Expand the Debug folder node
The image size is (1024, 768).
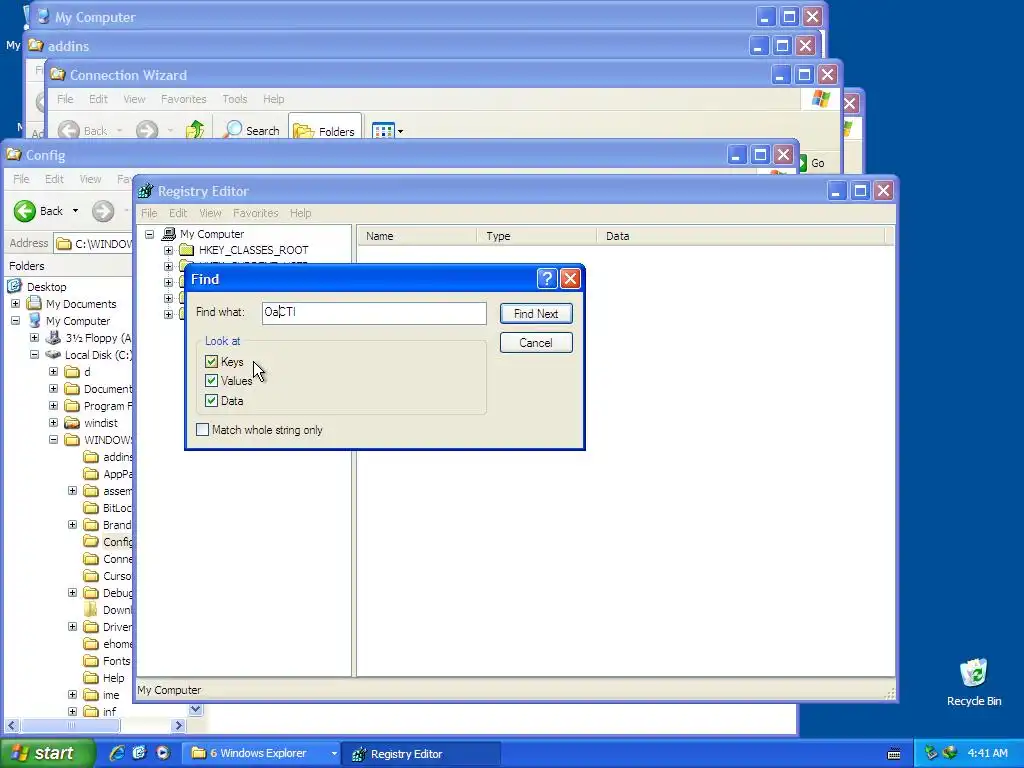click(72, 592)
